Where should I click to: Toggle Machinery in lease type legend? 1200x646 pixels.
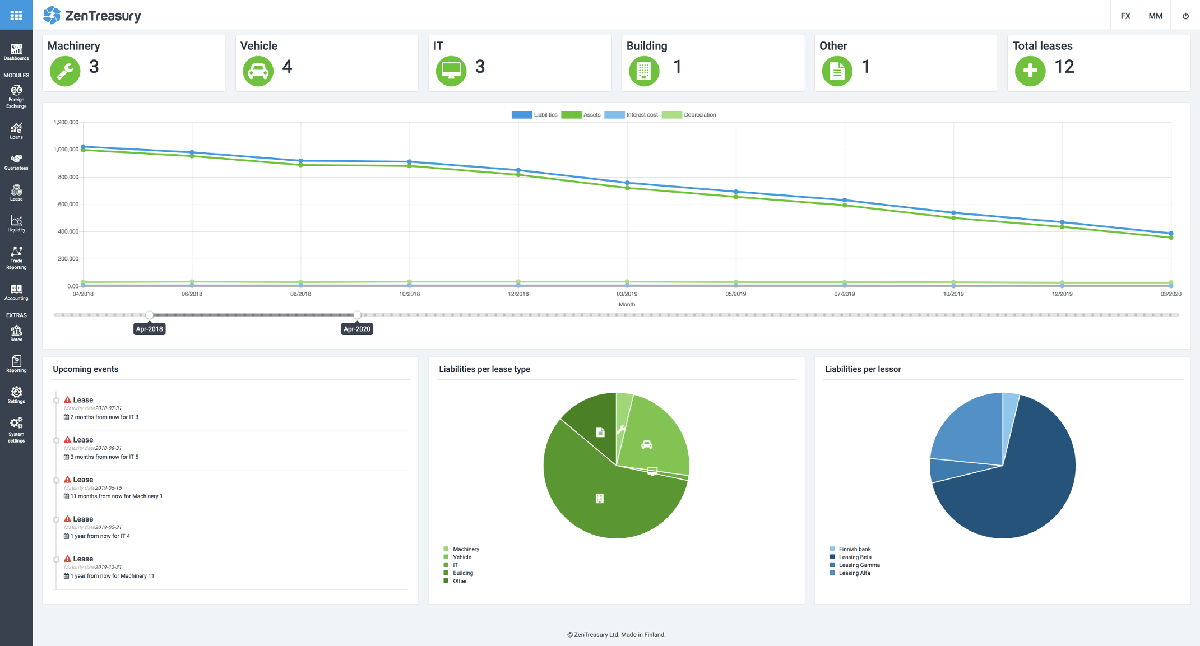(x=461, y=548)
